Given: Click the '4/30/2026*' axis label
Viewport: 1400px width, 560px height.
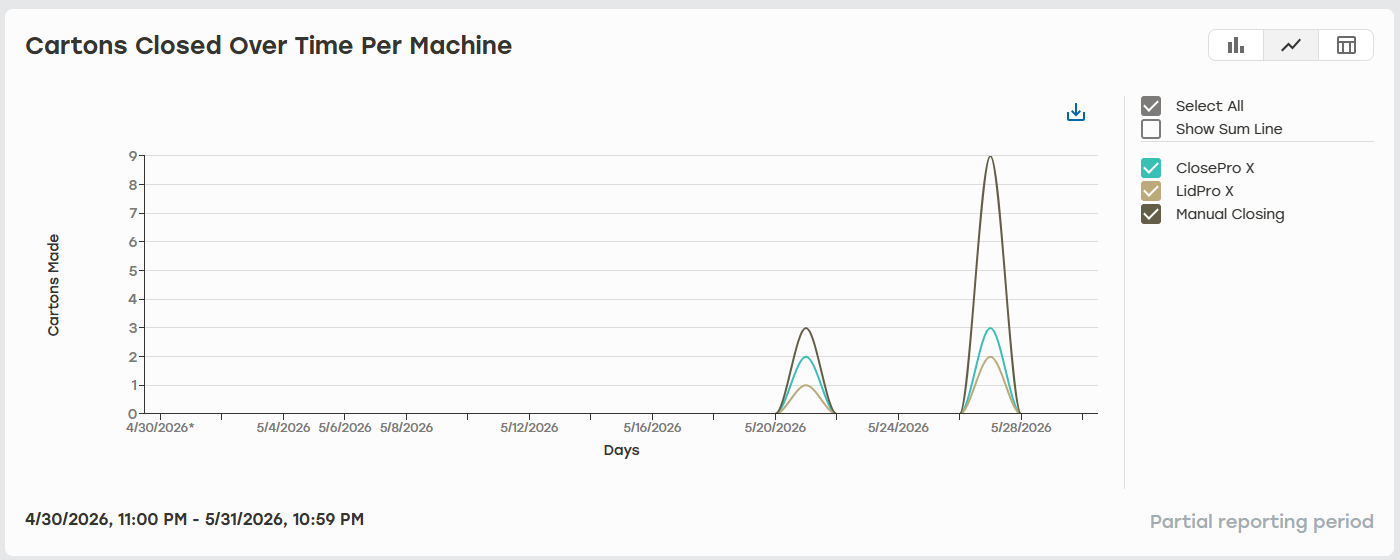Looking at the screenshot, I should pos(160,428).
